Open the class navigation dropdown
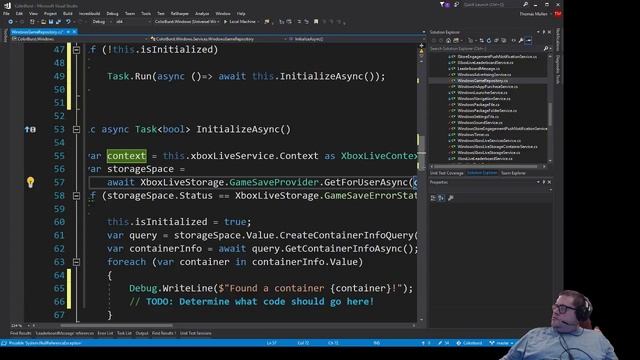This screenshot has height=360, width=640. [x=218, y=39]
